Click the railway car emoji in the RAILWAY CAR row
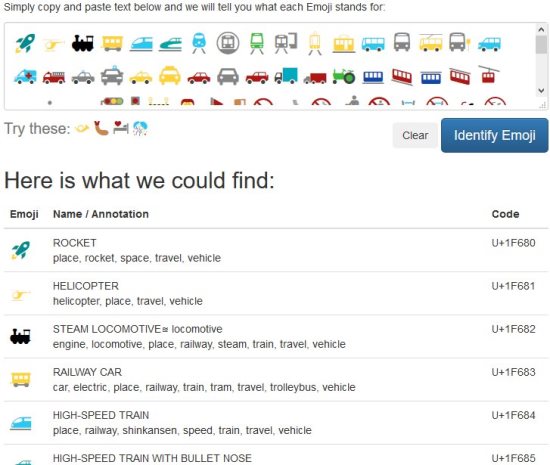The height and width of the screenshot is (465, 550). (x=21, y=379)
